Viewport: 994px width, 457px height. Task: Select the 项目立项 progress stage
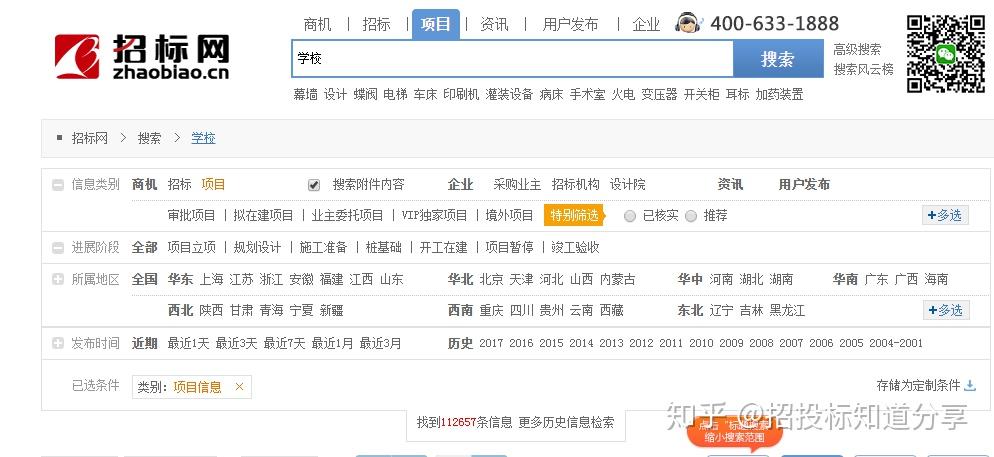191,247
